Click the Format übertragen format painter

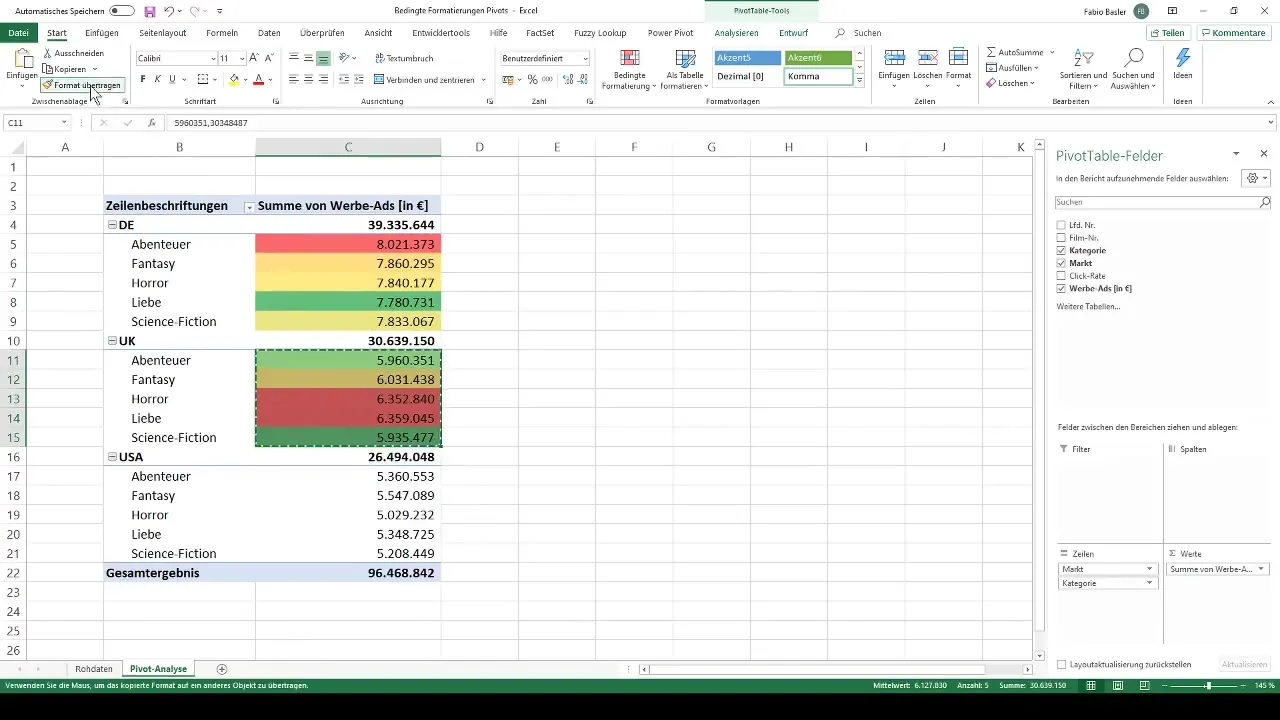click(x=82, y=85)
